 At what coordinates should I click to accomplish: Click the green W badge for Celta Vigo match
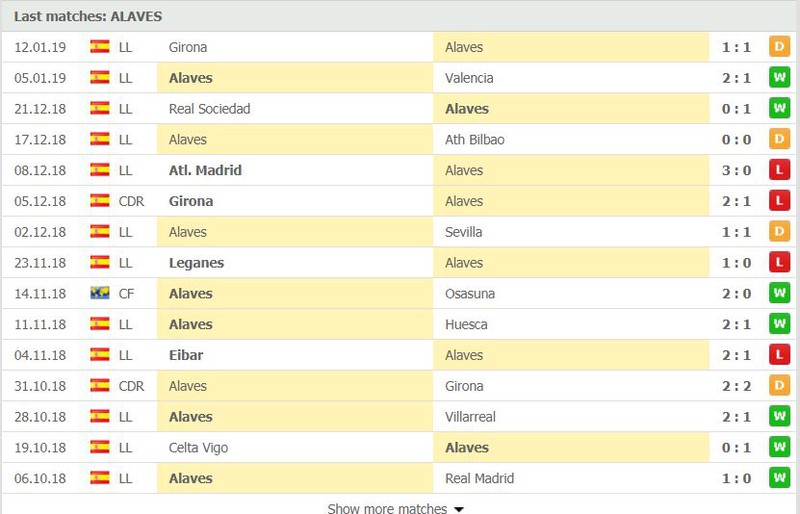pyautogui.click(x=779, y=447)
